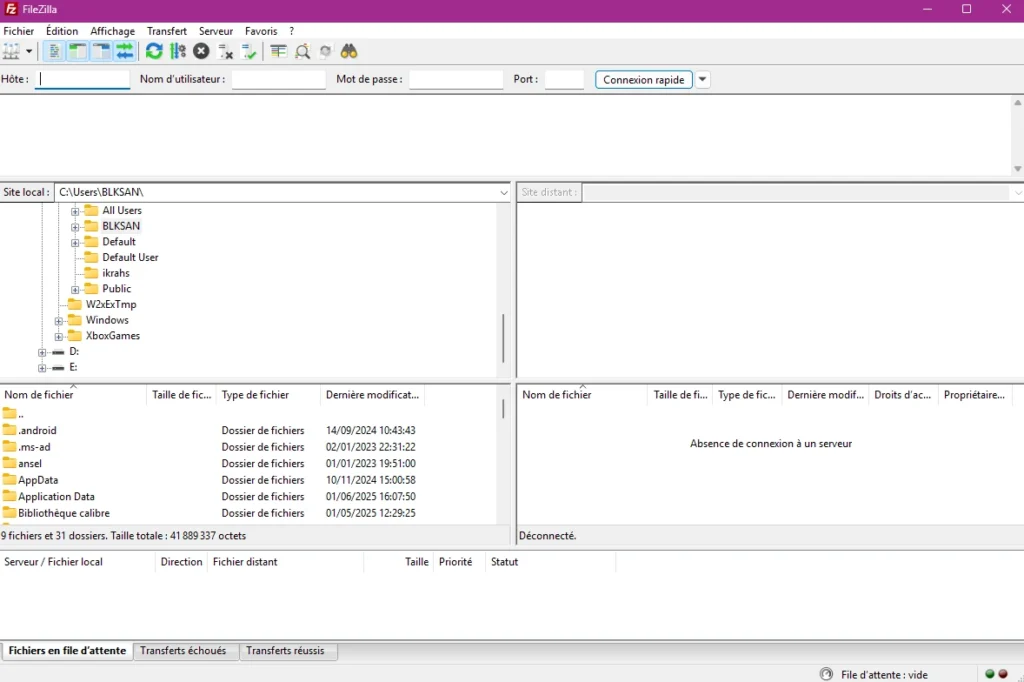1024x682 pixels.
Task: Select the Default User folder
Action: [130, 257]
